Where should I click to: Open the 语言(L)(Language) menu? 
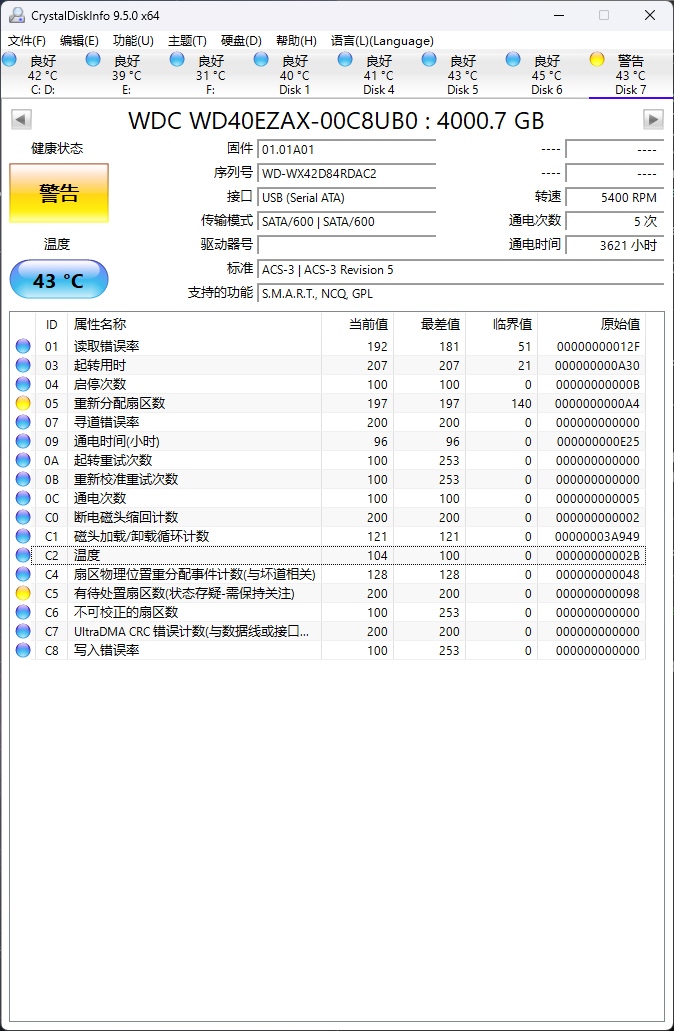pyautogui.click(x=382, y=41)
